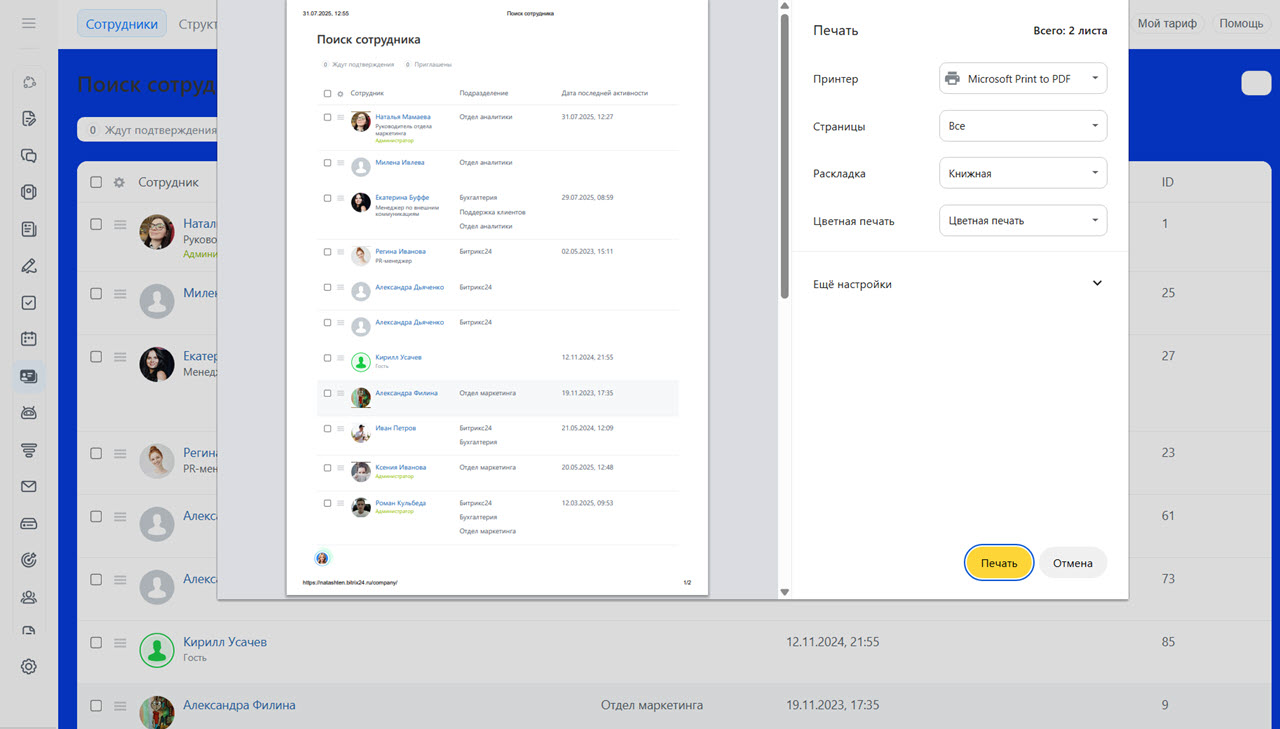Open the Принтер dropdown showing Microsoft Print to PDF

(x=1023, y=79)
